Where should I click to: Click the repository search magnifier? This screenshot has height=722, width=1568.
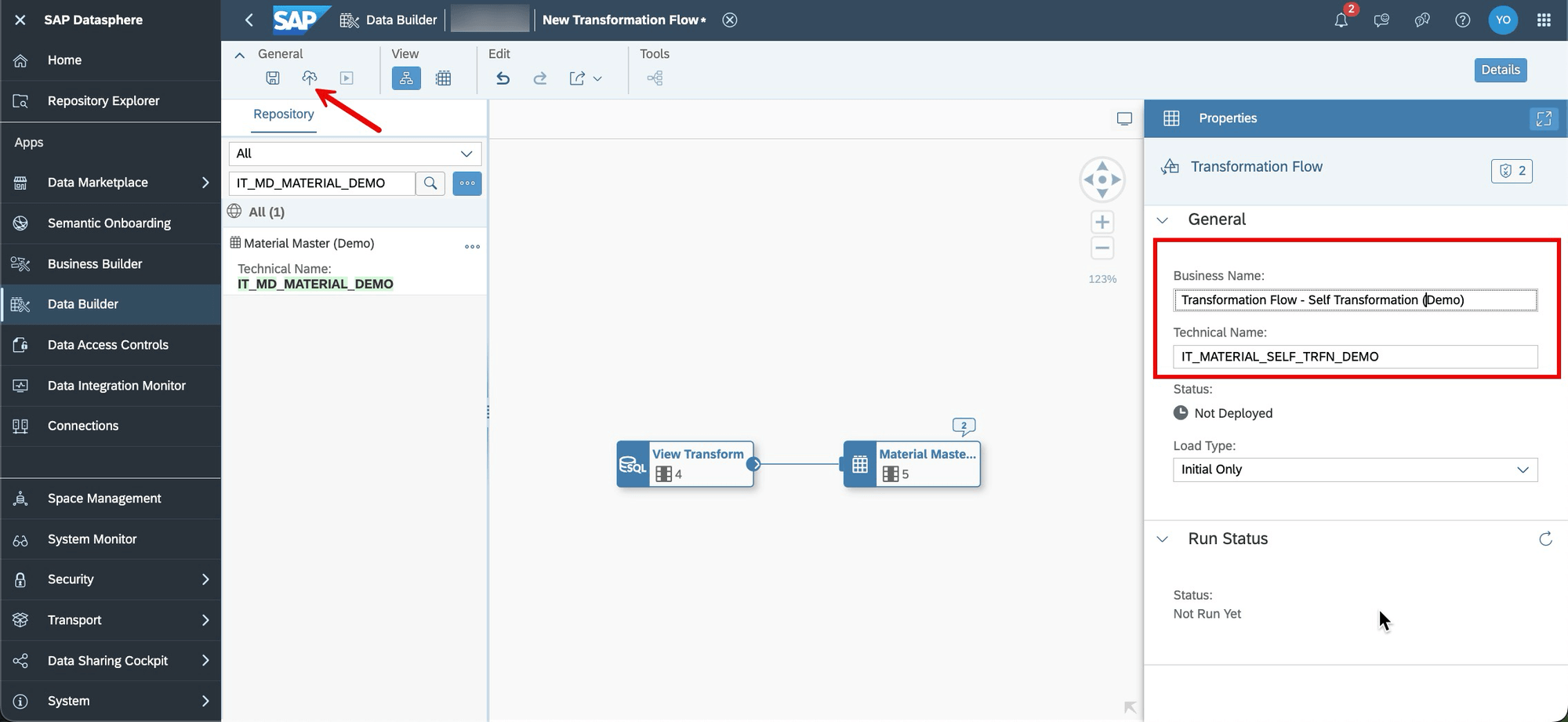tap(430, 183)
